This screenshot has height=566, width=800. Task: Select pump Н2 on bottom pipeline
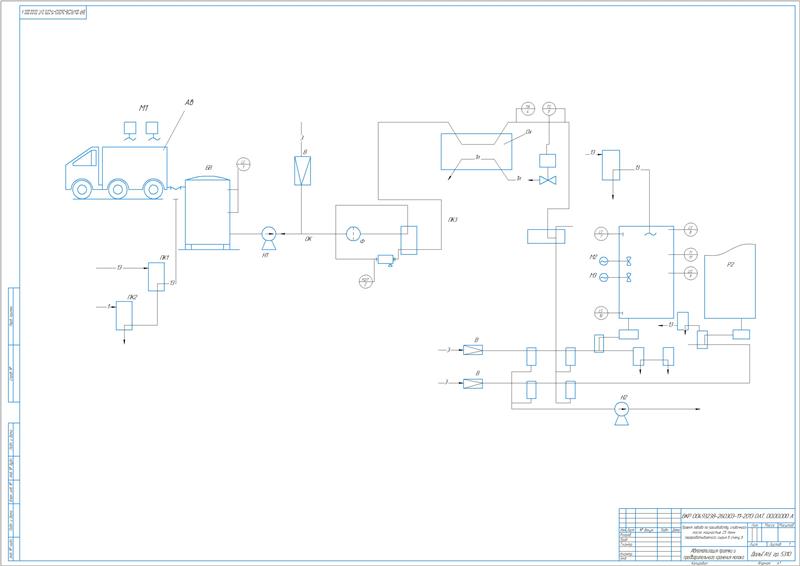pyautogui.click(x=621, y=412)
